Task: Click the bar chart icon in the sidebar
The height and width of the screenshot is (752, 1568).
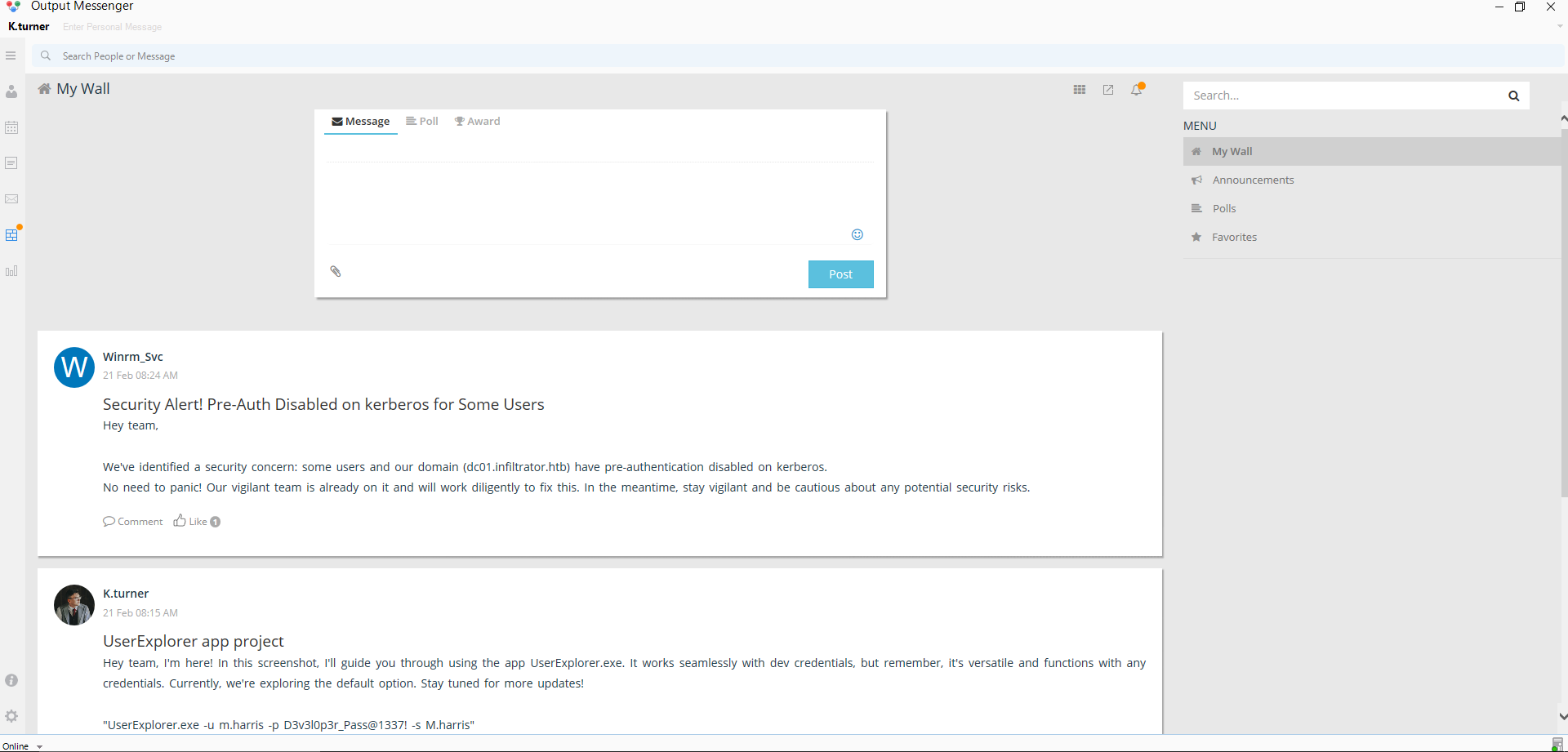Action: (11, 271)
